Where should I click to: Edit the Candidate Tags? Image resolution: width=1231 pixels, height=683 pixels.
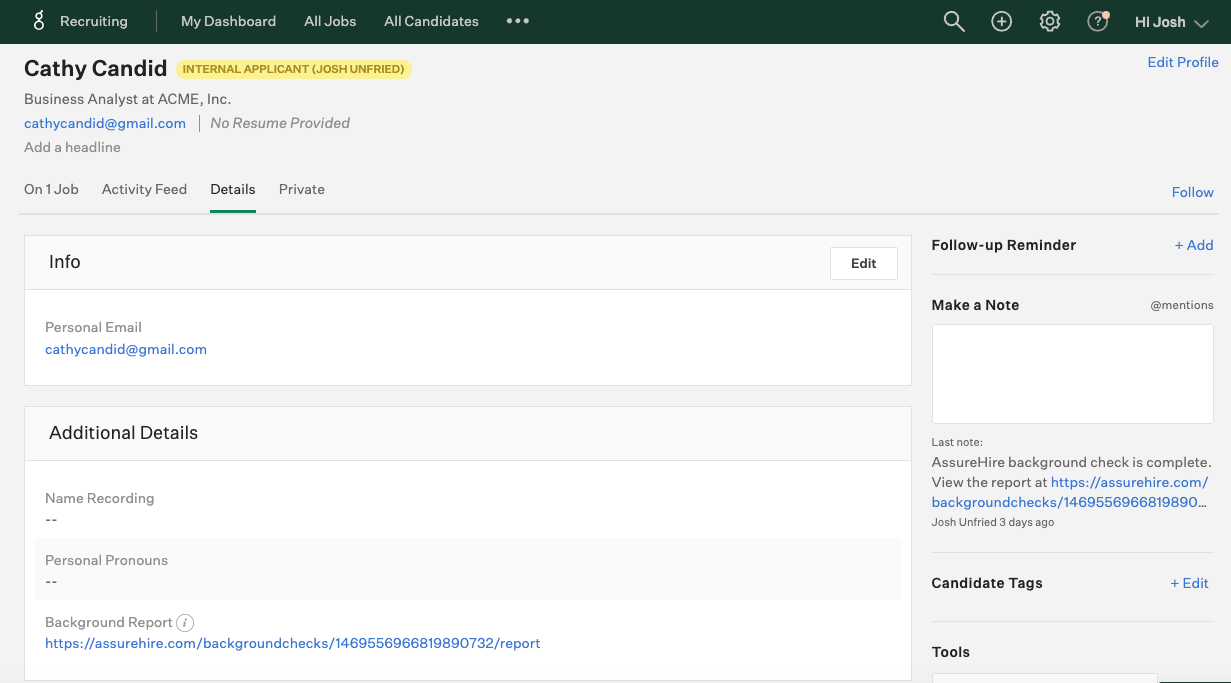tap(1189, 583)
